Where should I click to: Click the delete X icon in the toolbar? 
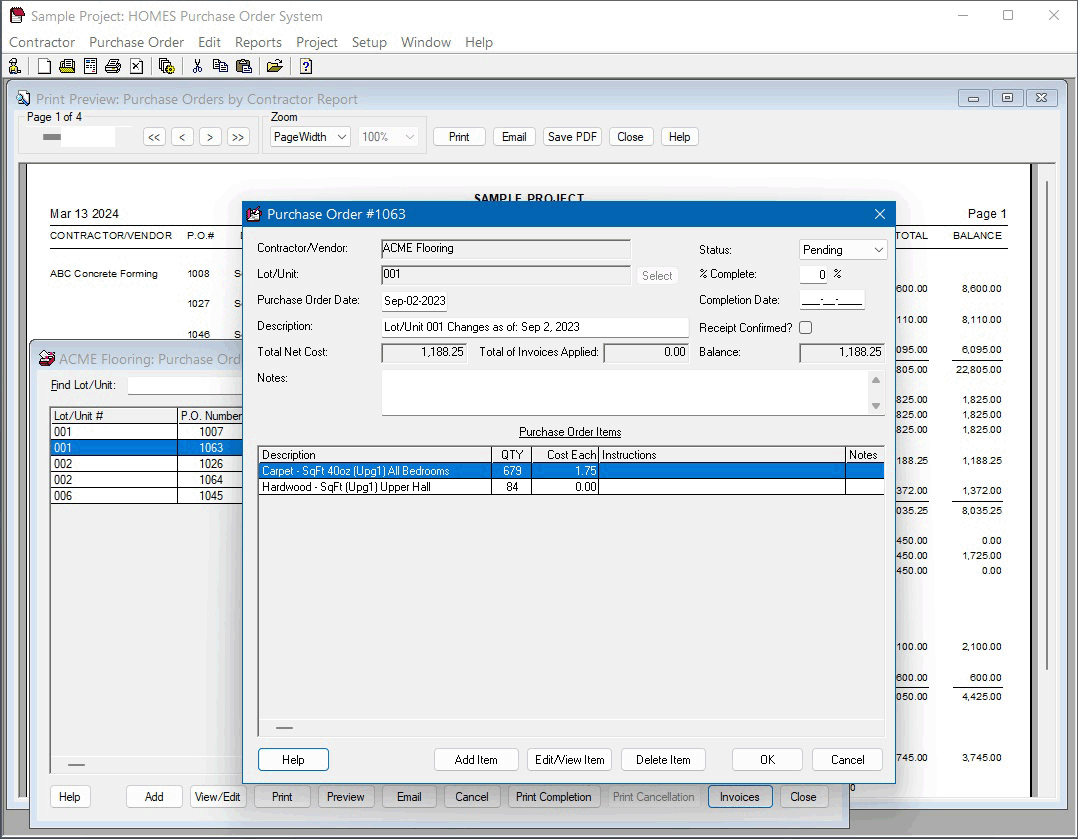136,66
